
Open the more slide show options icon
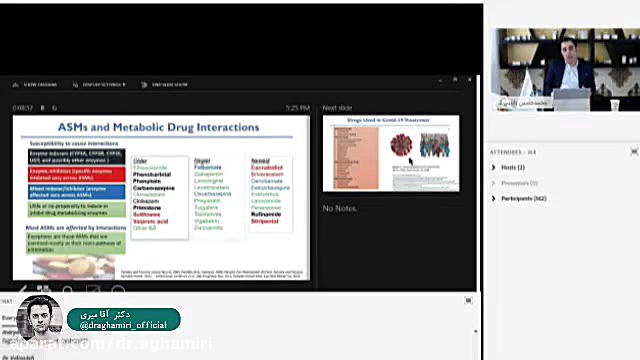pyautogui.click(x=118, y=289)
